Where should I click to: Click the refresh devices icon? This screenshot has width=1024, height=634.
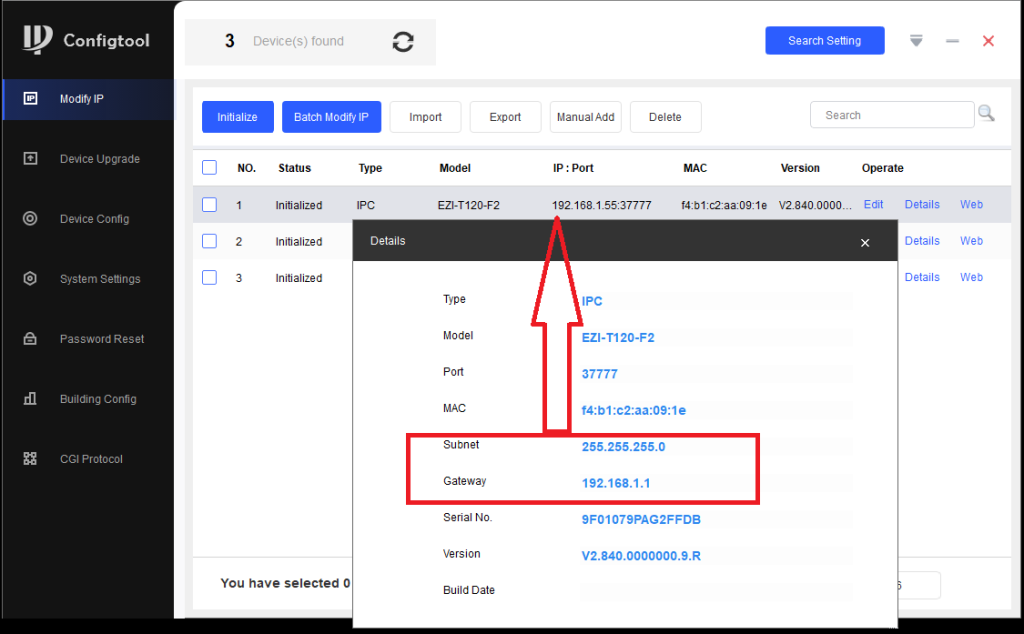coord(403,42)
